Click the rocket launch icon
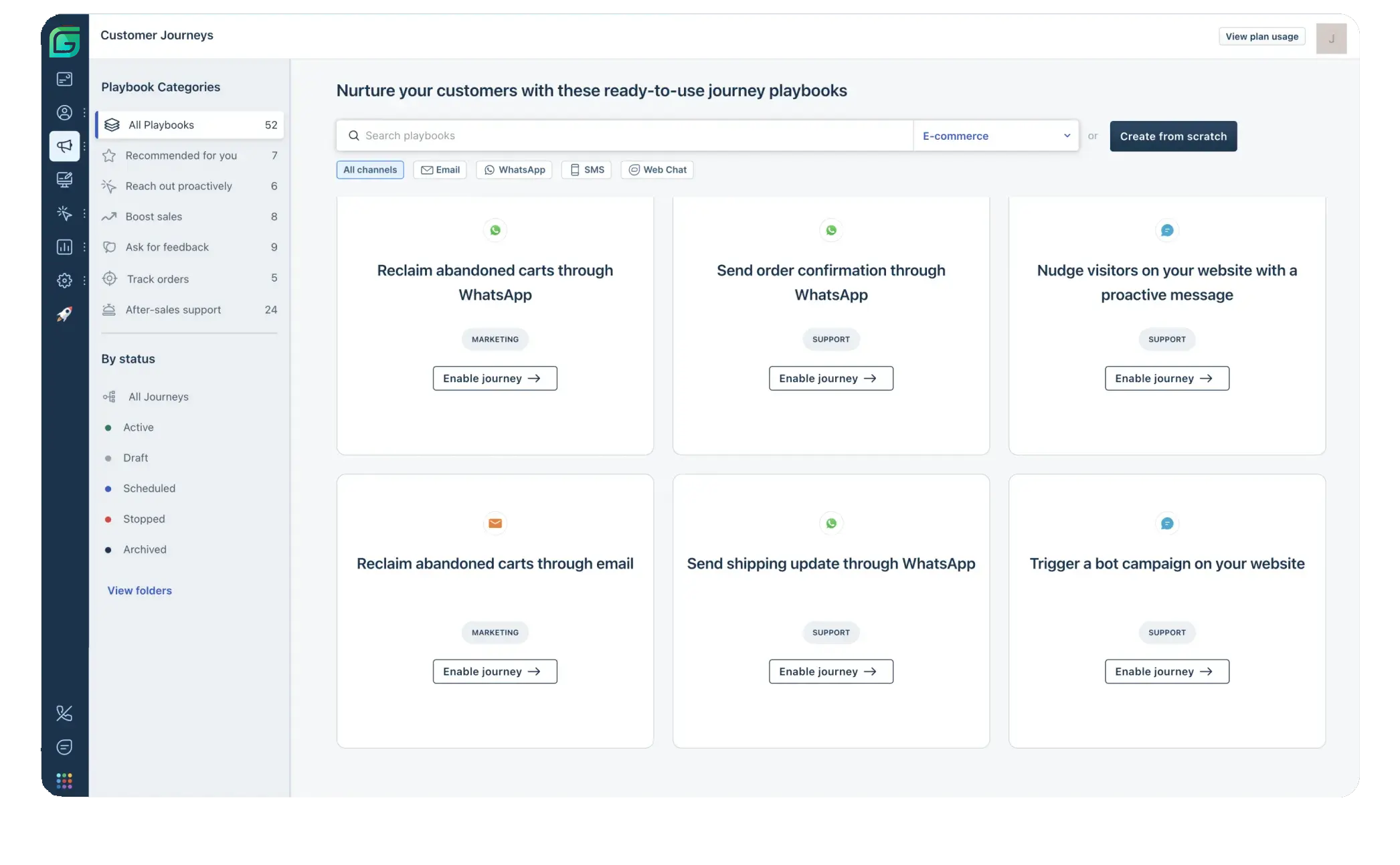Image resolution: width=1400 pixels, height=865 pixels. (x=64, y=314)
